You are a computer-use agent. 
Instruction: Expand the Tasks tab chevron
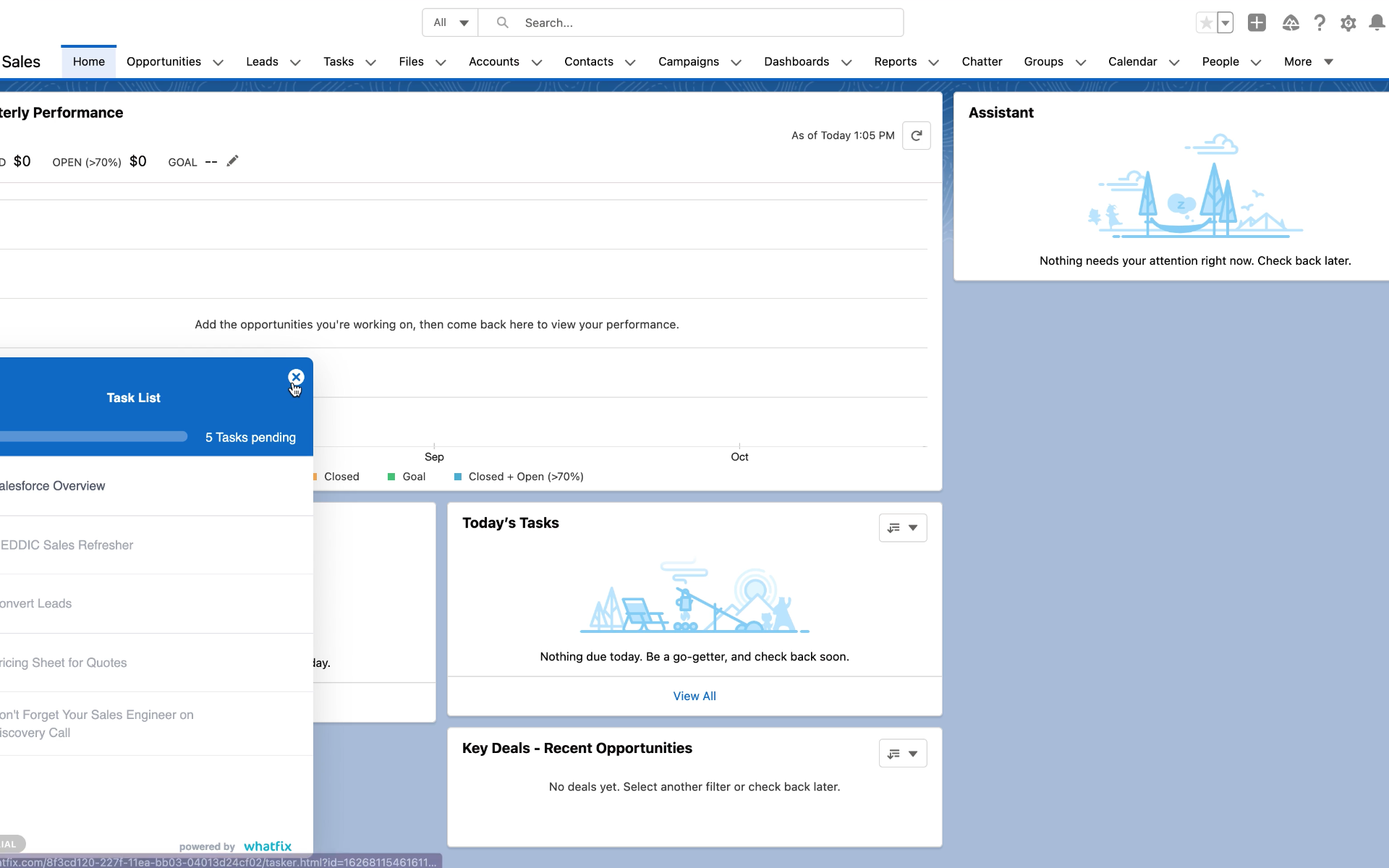pos(370,62)
